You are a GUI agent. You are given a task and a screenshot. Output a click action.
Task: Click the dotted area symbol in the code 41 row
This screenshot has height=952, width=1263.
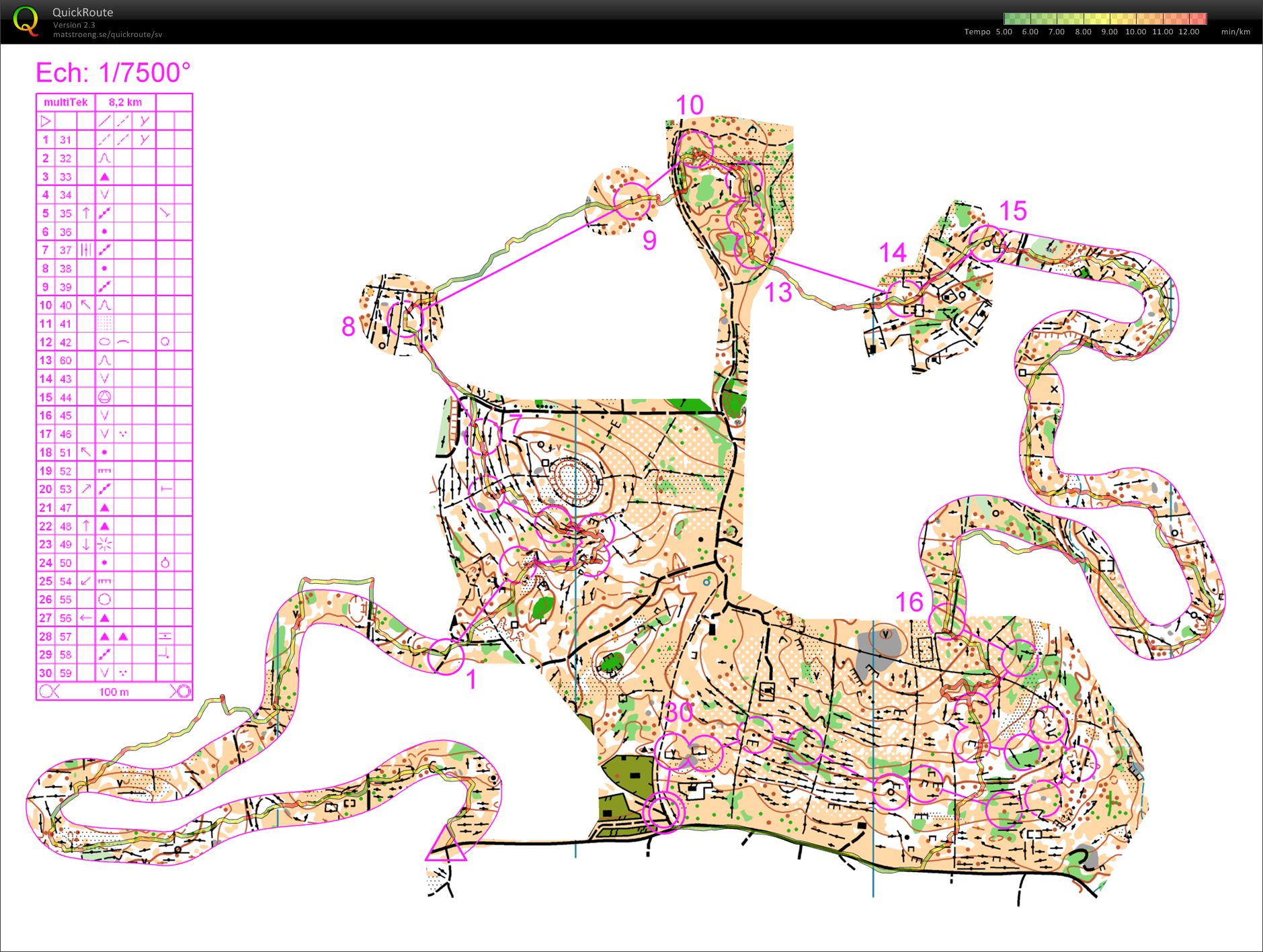coord(104,324)
